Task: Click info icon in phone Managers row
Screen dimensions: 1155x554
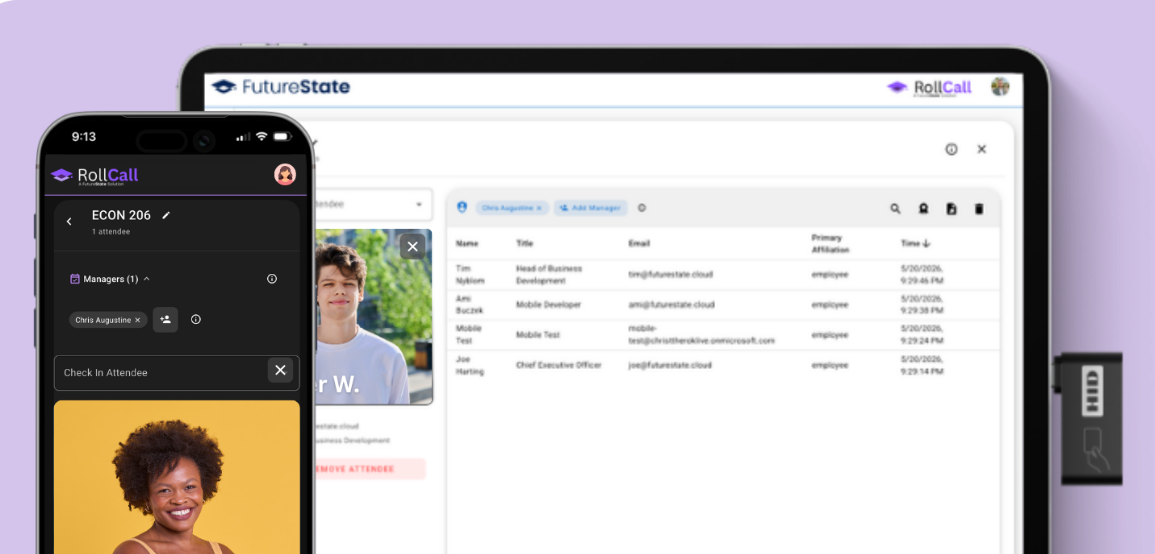Action: (x=272, y=279)
